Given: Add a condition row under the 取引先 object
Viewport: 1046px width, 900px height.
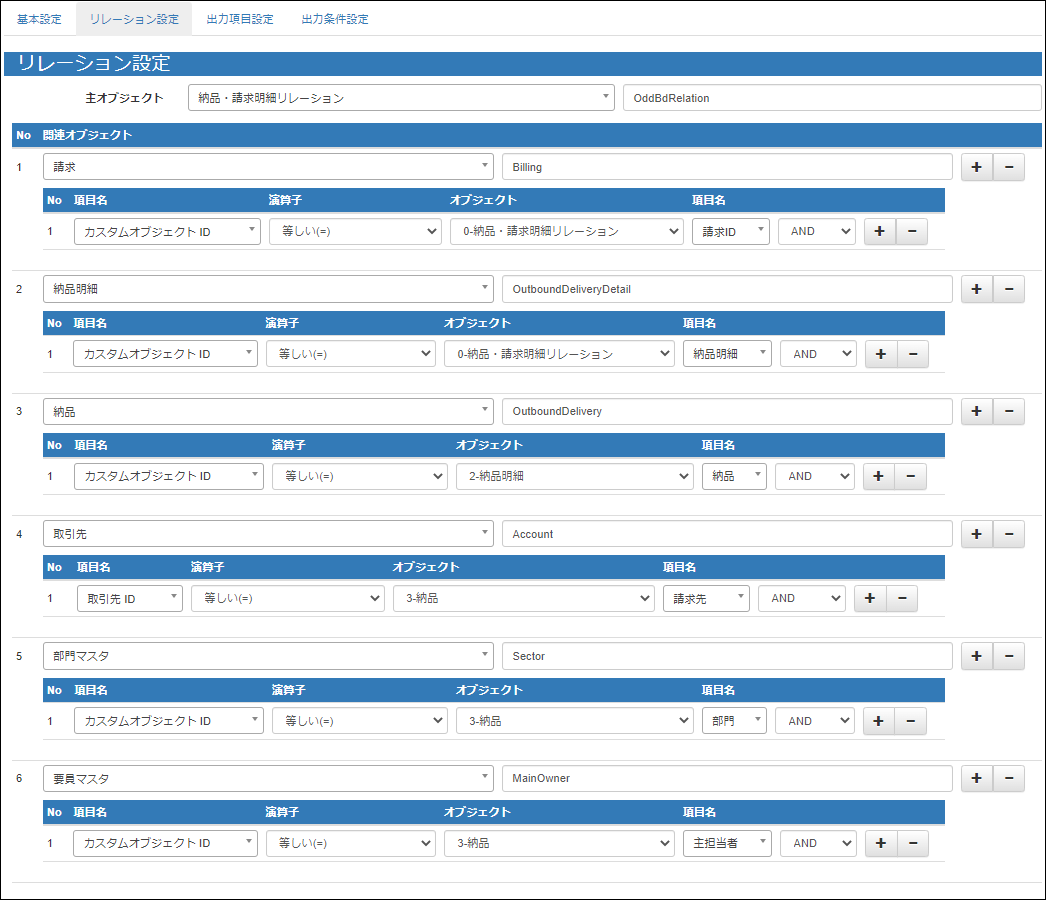Looking at the screenshot, I should click(870, 598).
